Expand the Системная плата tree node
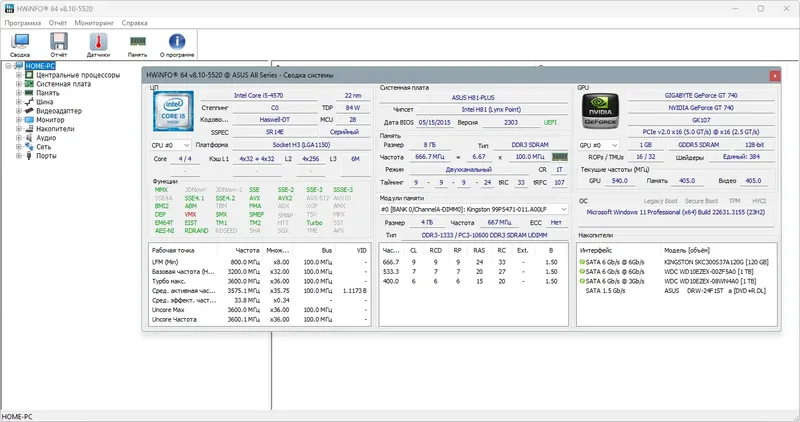This screenshot has width=800, height=422. 19,84
